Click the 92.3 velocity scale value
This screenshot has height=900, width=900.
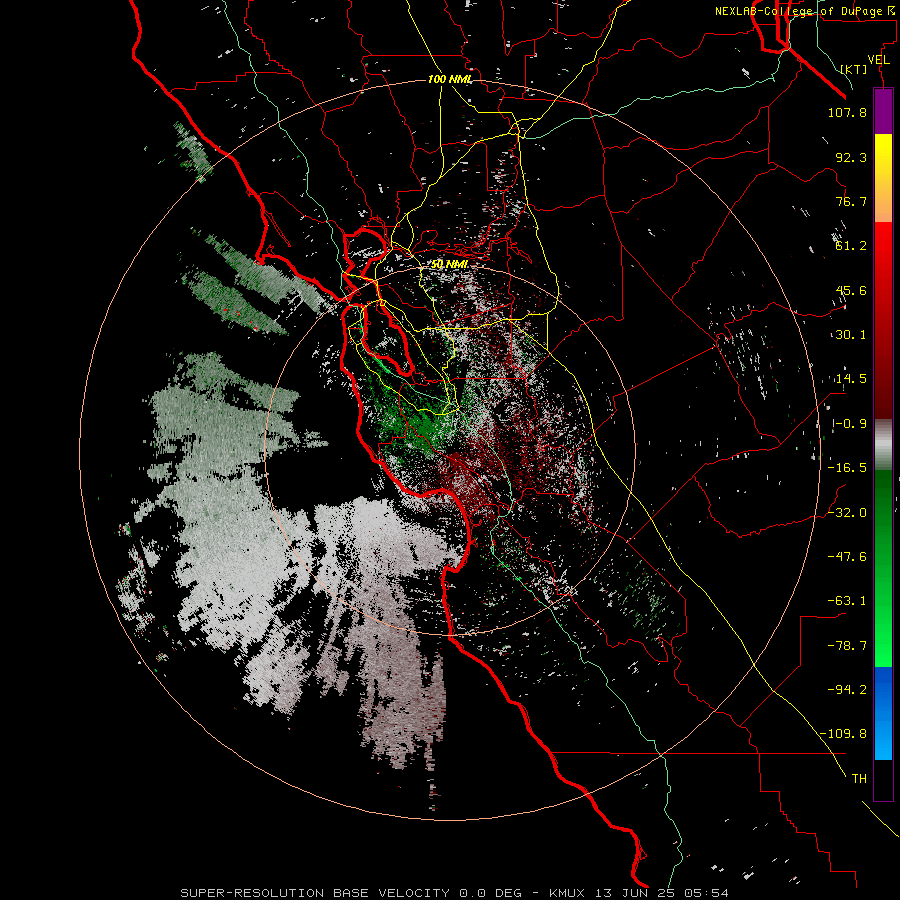click(851, 157)
